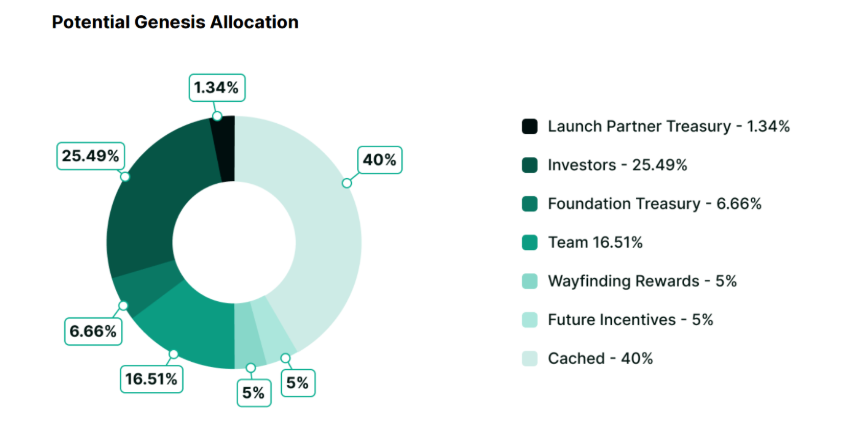Click the "Wayfinding Rewards - 5%" legend text
Screen dimensions: 862x426
642,281
